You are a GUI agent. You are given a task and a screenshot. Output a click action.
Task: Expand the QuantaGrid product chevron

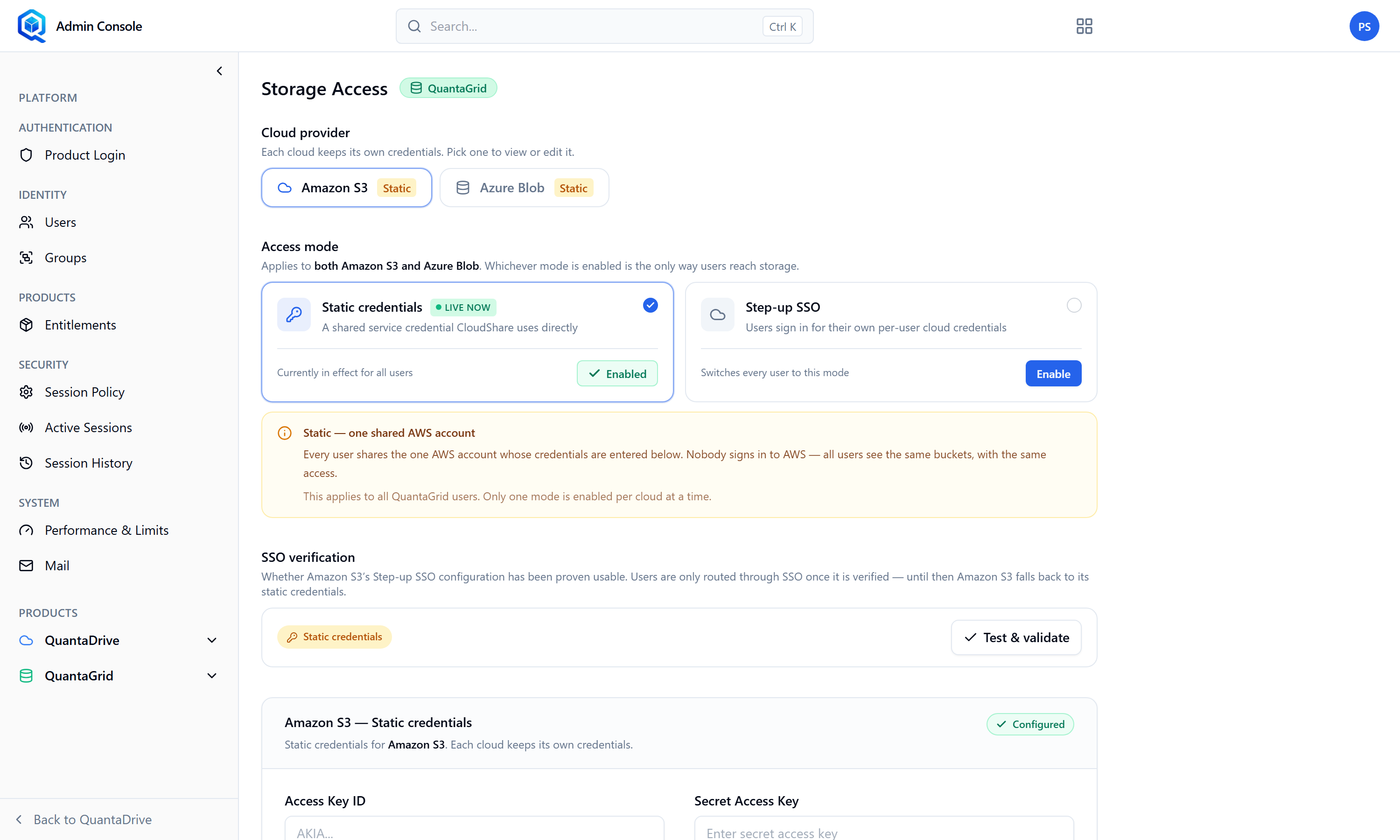212,676
